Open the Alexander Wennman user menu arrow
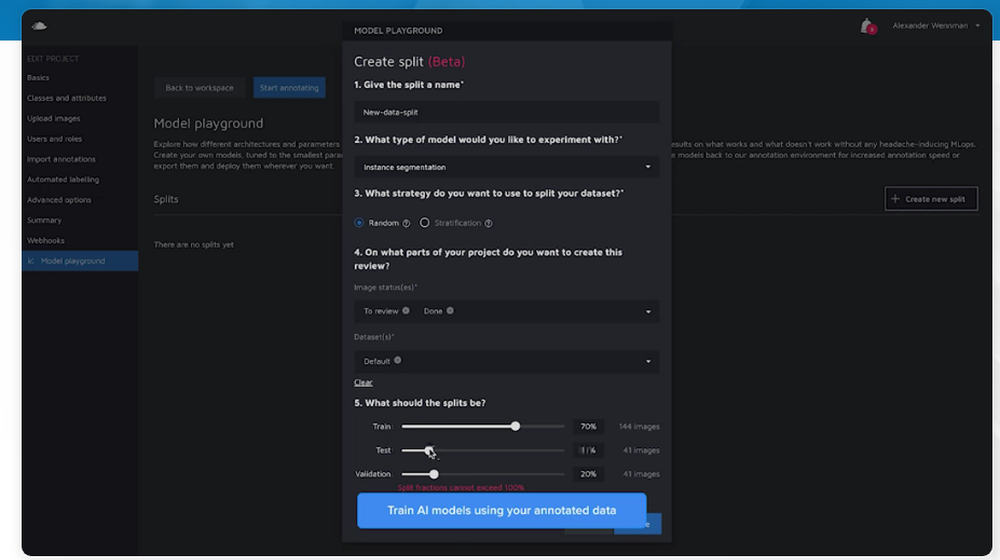1000x560 pixels. coord(977,26)
